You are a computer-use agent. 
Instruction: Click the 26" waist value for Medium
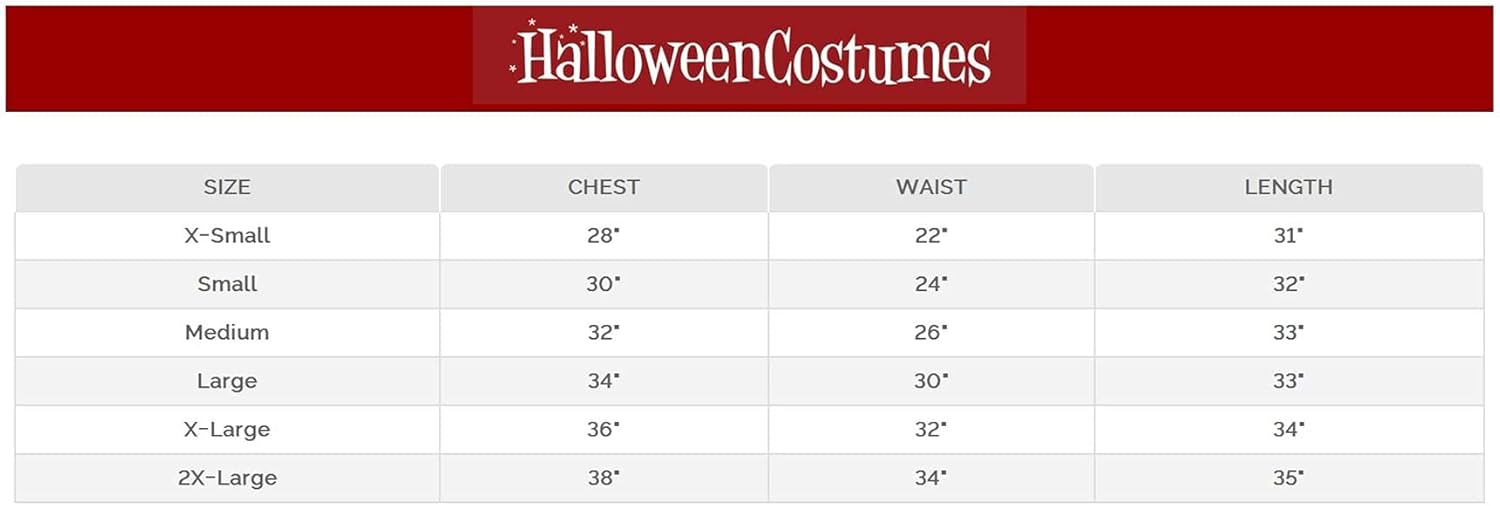click(930, 333)
